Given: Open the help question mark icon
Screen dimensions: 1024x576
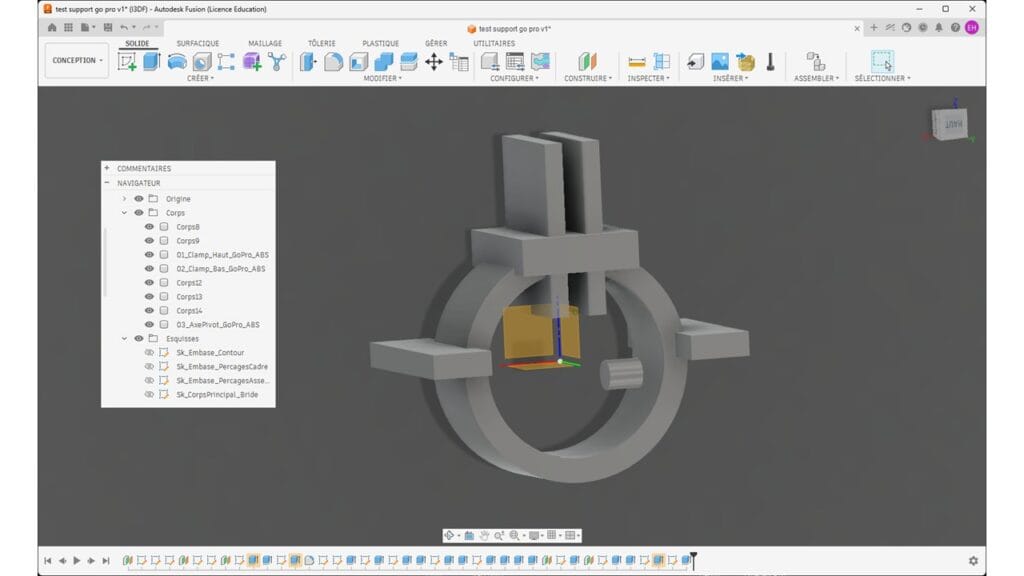Looking at the screenshot, I should [x=955, y=27].
